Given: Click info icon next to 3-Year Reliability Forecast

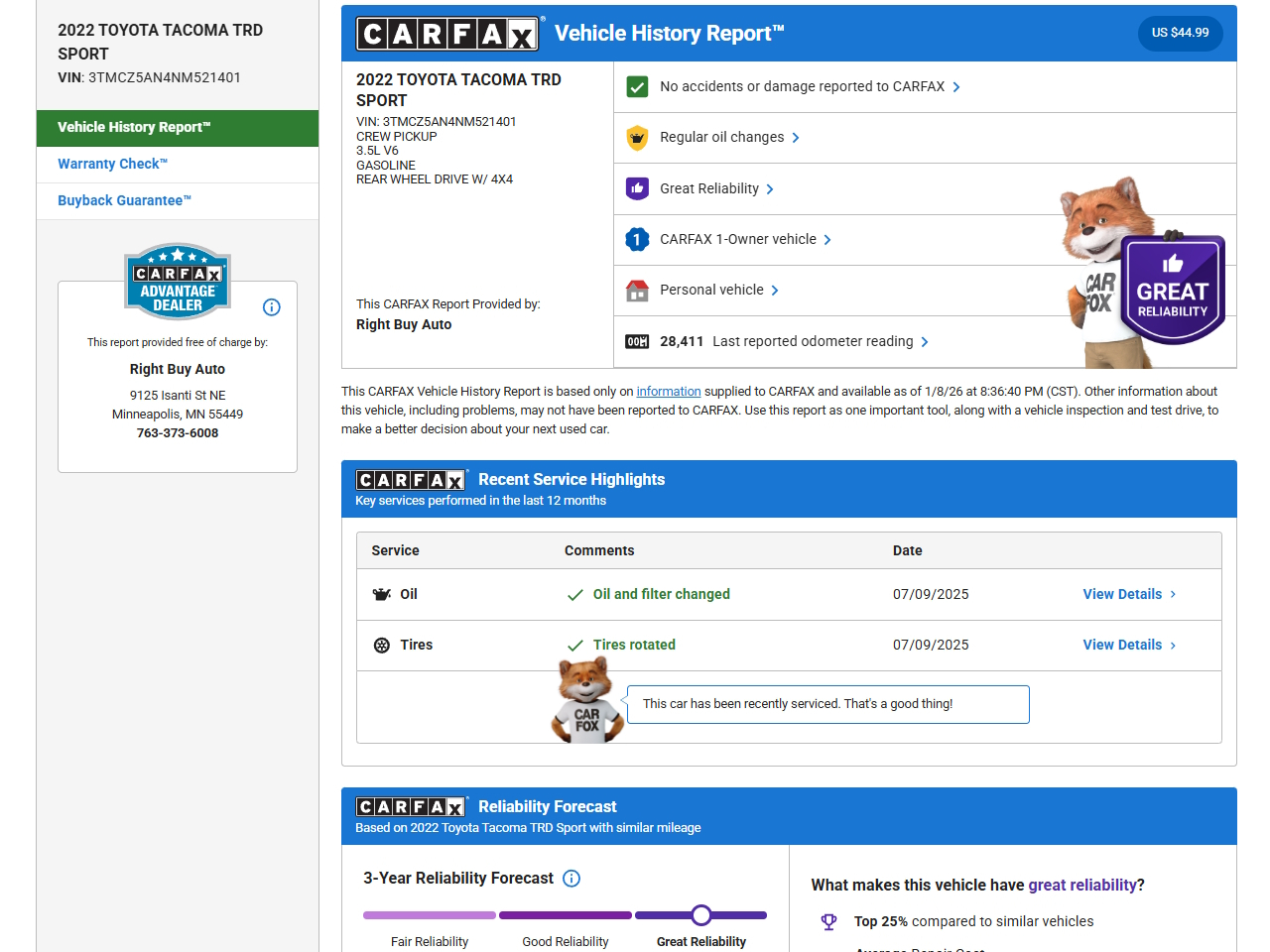Looking at the screenshot, I should pyautogui.click(x=571, y=879).
